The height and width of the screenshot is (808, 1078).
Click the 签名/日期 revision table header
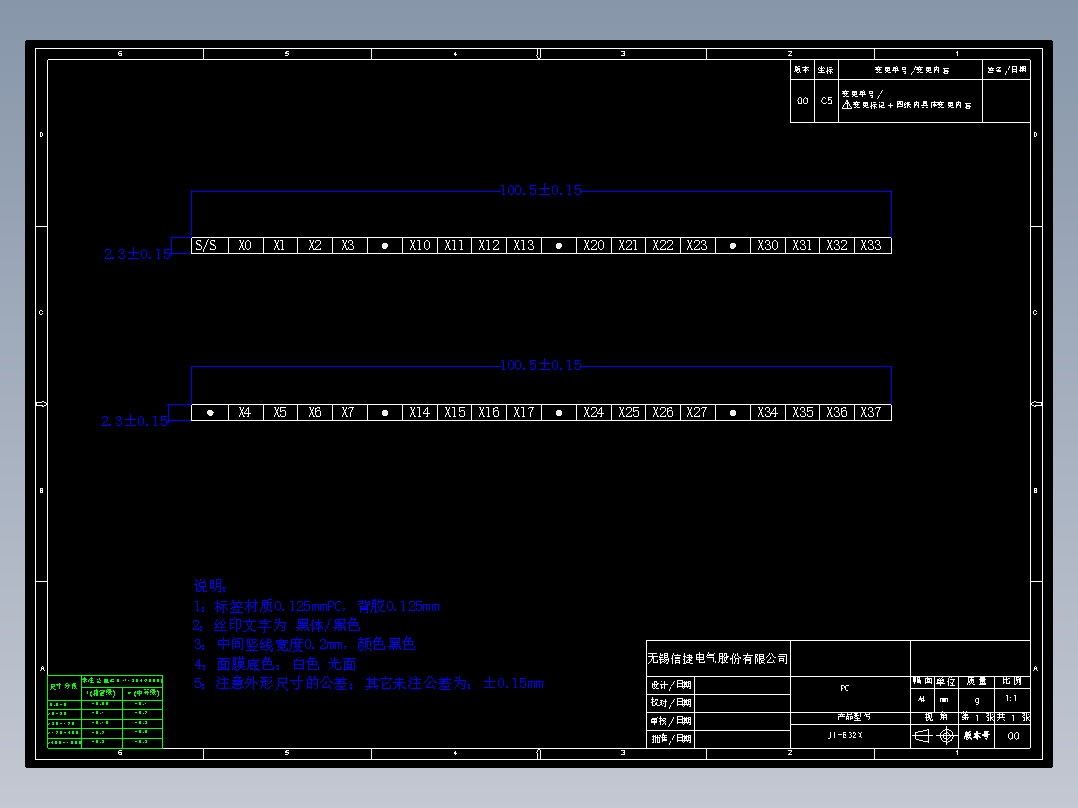pyautogui.click(x=1006, y=69)
